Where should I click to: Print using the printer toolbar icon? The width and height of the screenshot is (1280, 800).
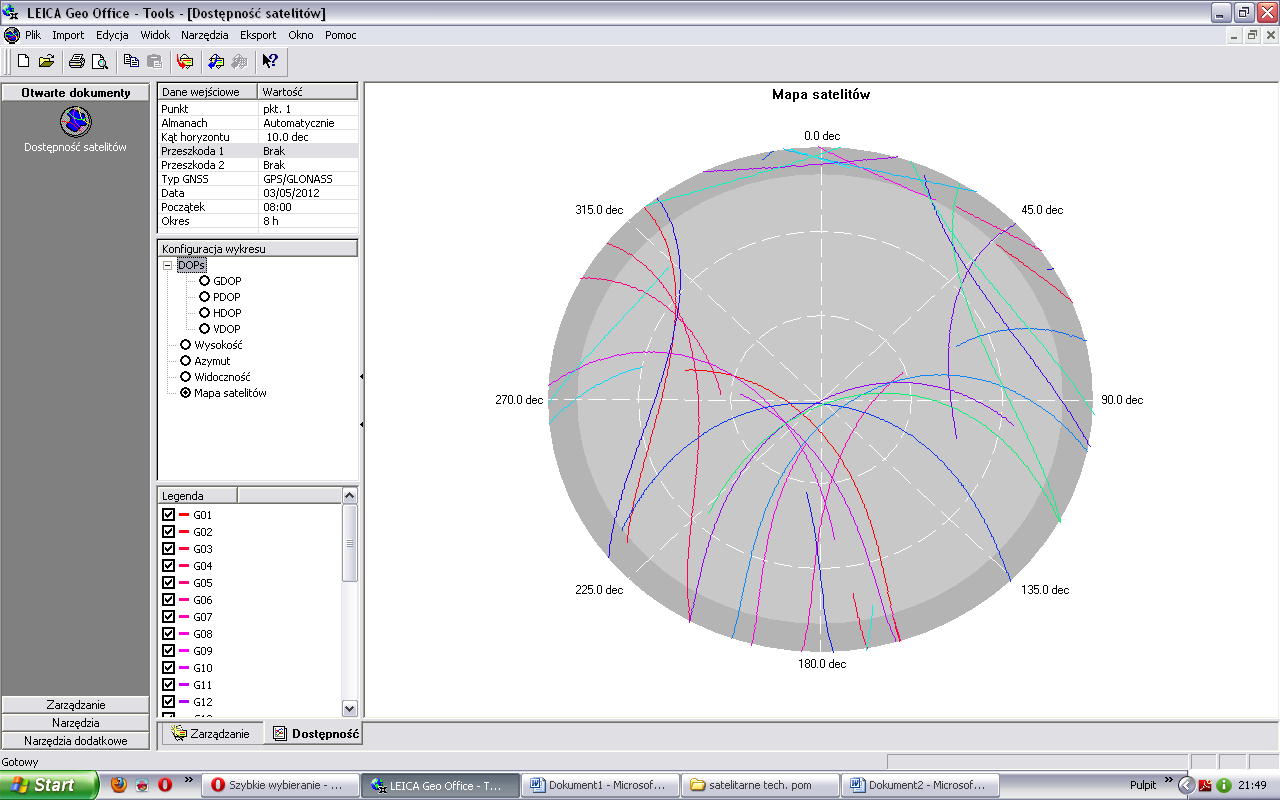point(77,61)
